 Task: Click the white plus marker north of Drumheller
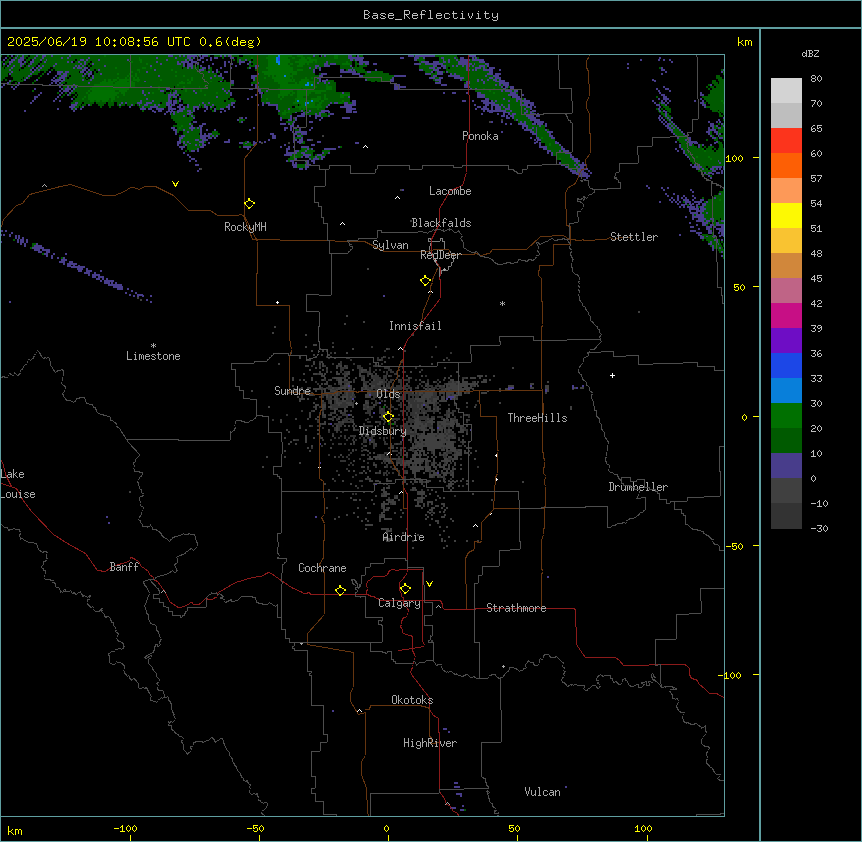(612, 375)
